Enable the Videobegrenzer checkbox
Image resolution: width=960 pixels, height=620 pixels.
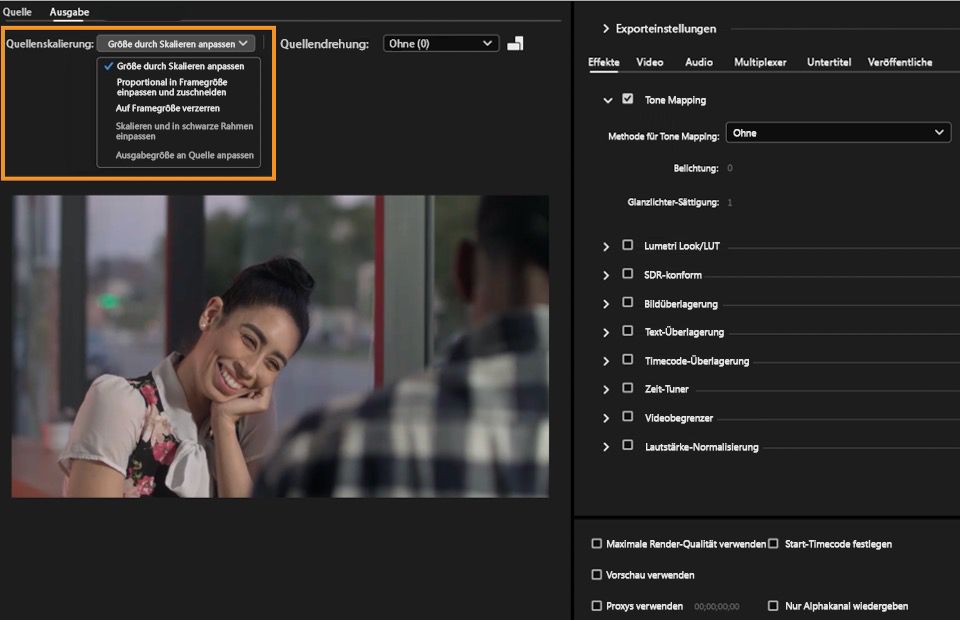pos(628,416)
